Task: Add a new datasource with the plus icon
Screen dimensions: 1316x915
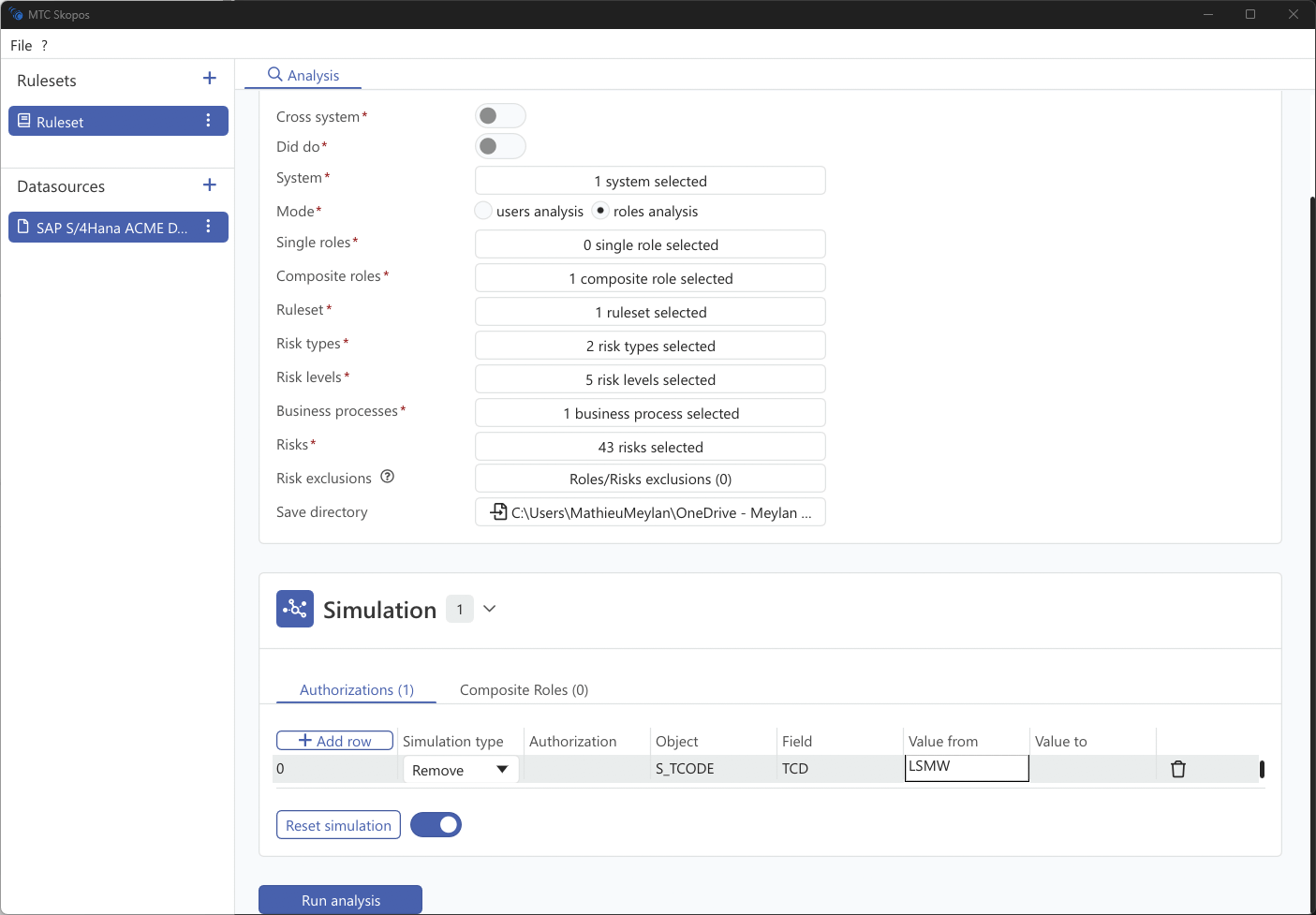Action: [x=209, y=184]
